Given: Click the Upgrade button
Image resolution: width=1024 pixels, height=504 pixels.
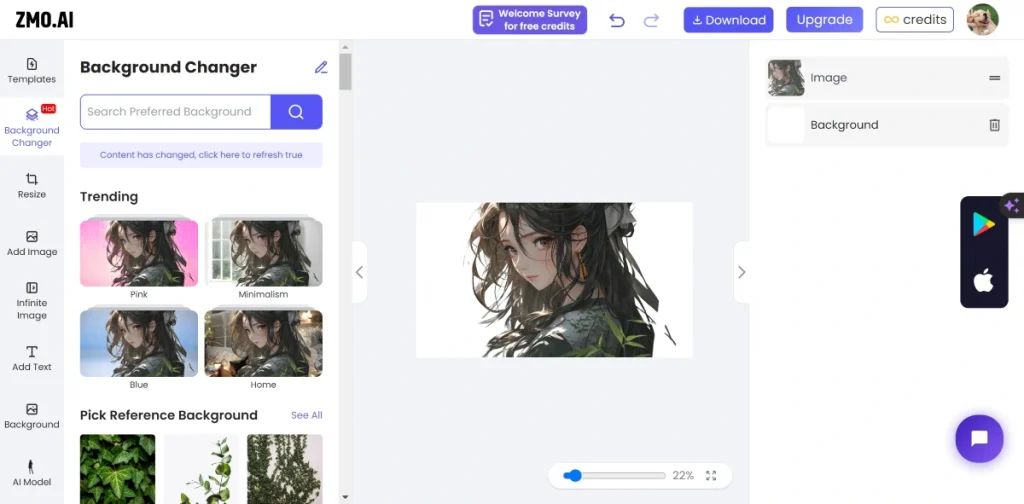Looking at the screenshot, I should tap(824, 20).
